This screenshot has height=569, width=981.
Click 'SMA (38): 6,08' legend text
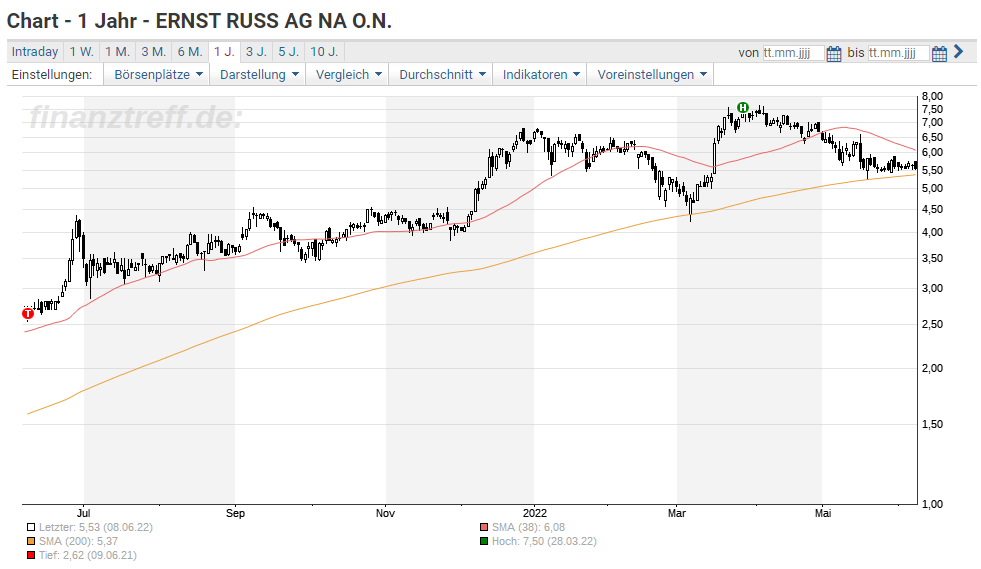point(528,528)
